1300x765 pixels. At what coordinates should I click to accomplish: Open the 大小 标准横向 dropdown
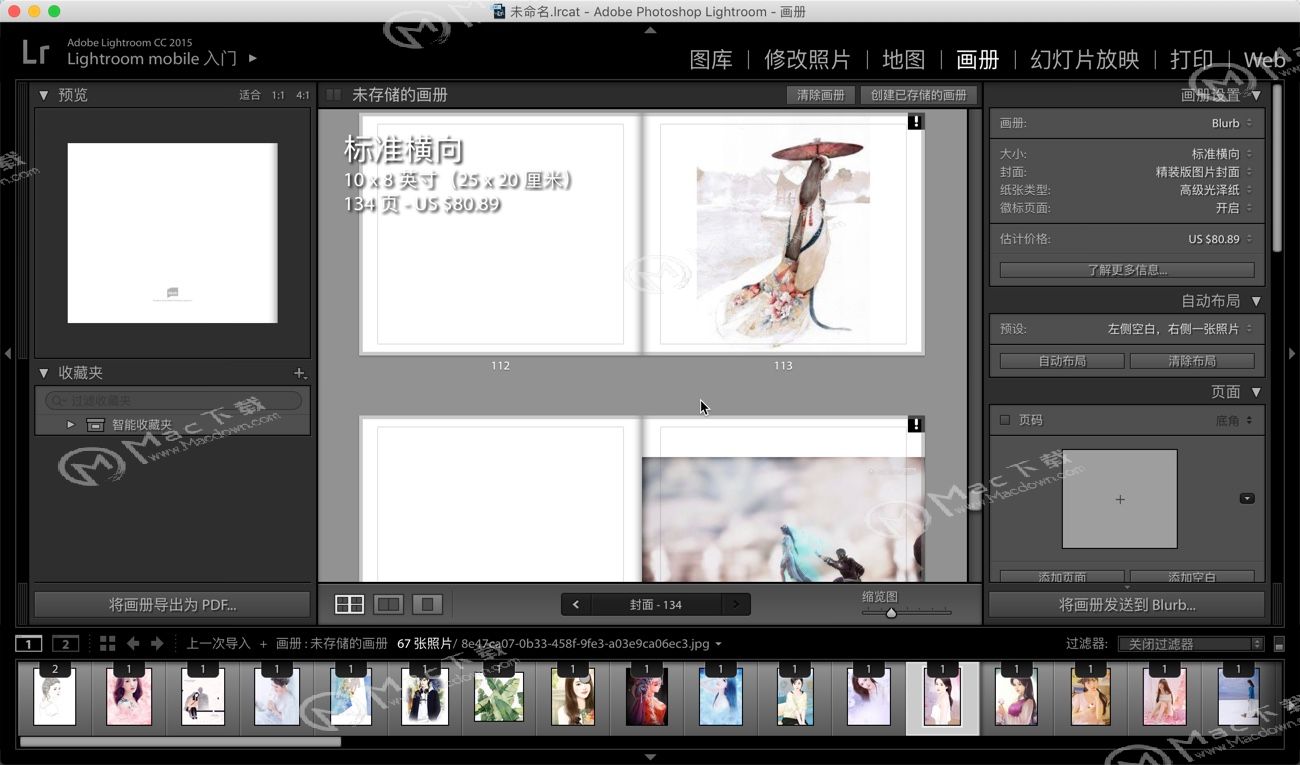coord(1222,154)
